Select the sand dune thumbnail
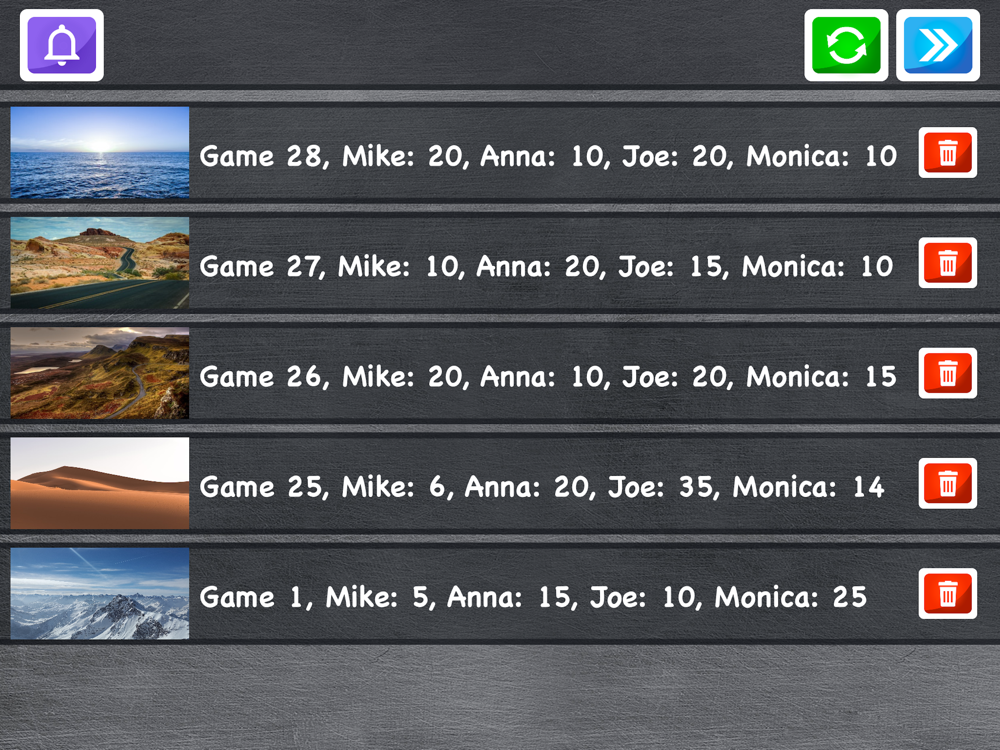The height and width of the screenshot is (750, 1000). (x=99, y=483)
